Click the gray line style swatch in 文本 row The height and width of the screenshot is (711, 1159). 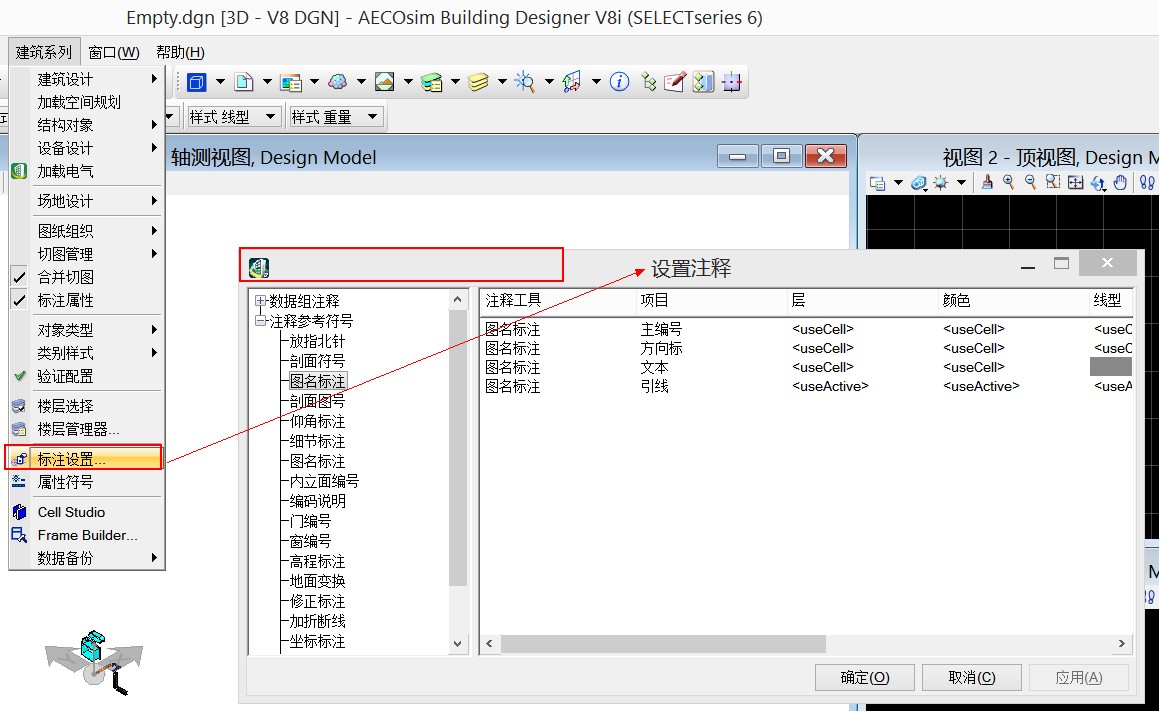coord(1111,367)
